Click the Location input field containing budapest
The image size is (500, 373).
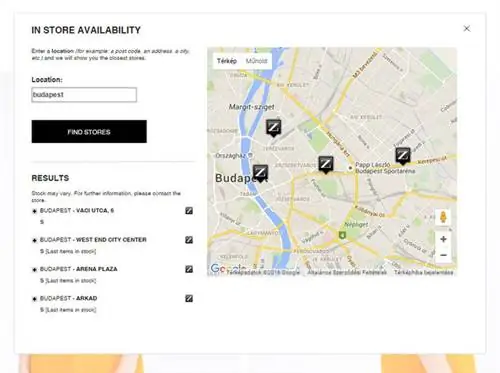84,95
